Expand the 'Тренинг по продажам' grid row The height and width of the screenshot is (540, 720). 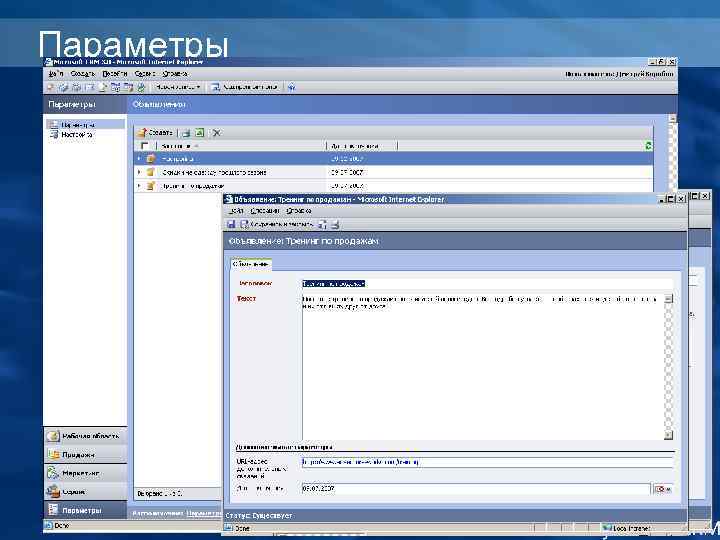click(x=139, y=186)
